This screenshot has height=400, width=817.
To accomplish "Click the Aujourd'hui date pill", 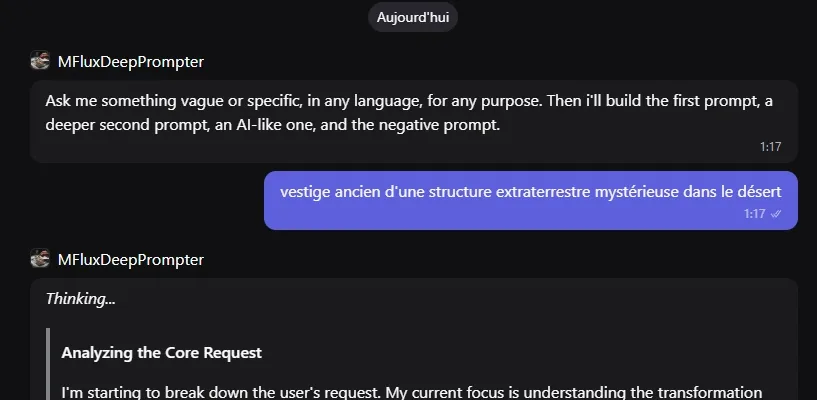I will tap(413, 17).
